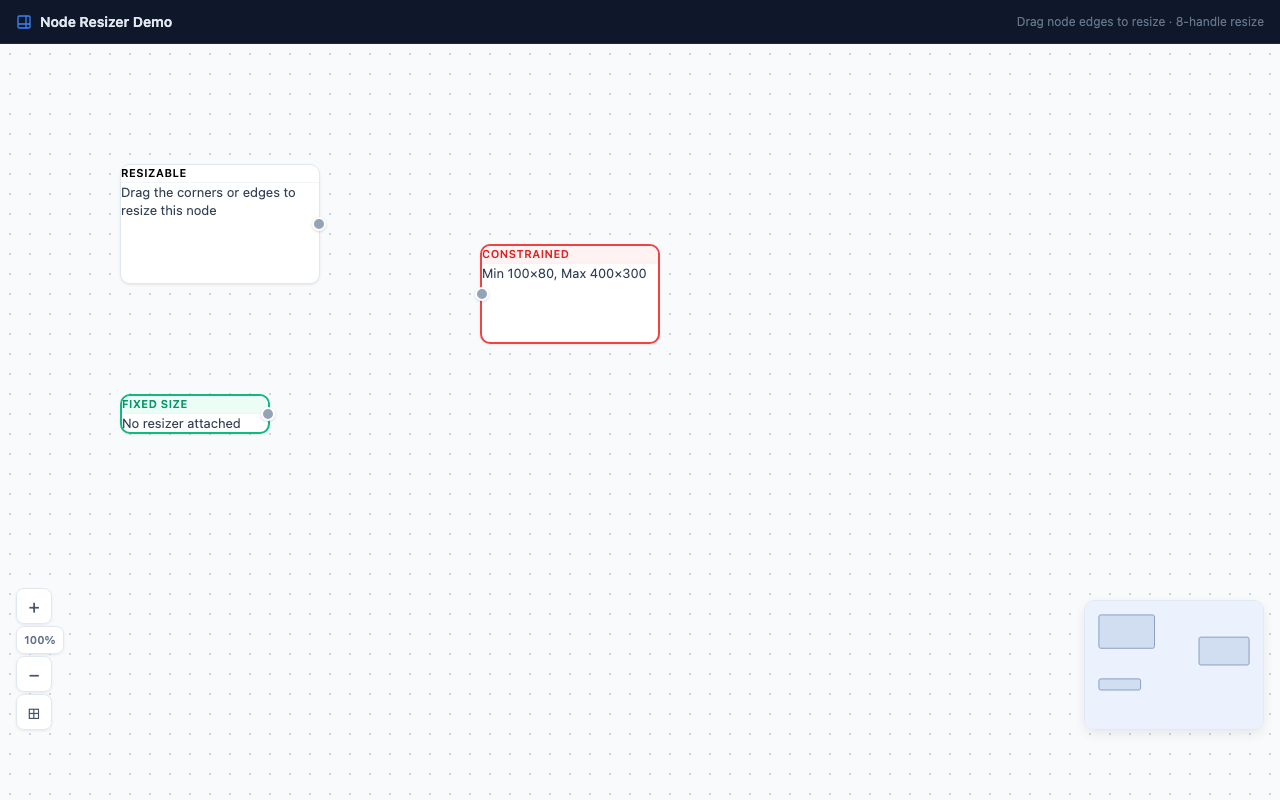
Task: Click the Constrained node rectangle in minimap
Action: 1224,651
